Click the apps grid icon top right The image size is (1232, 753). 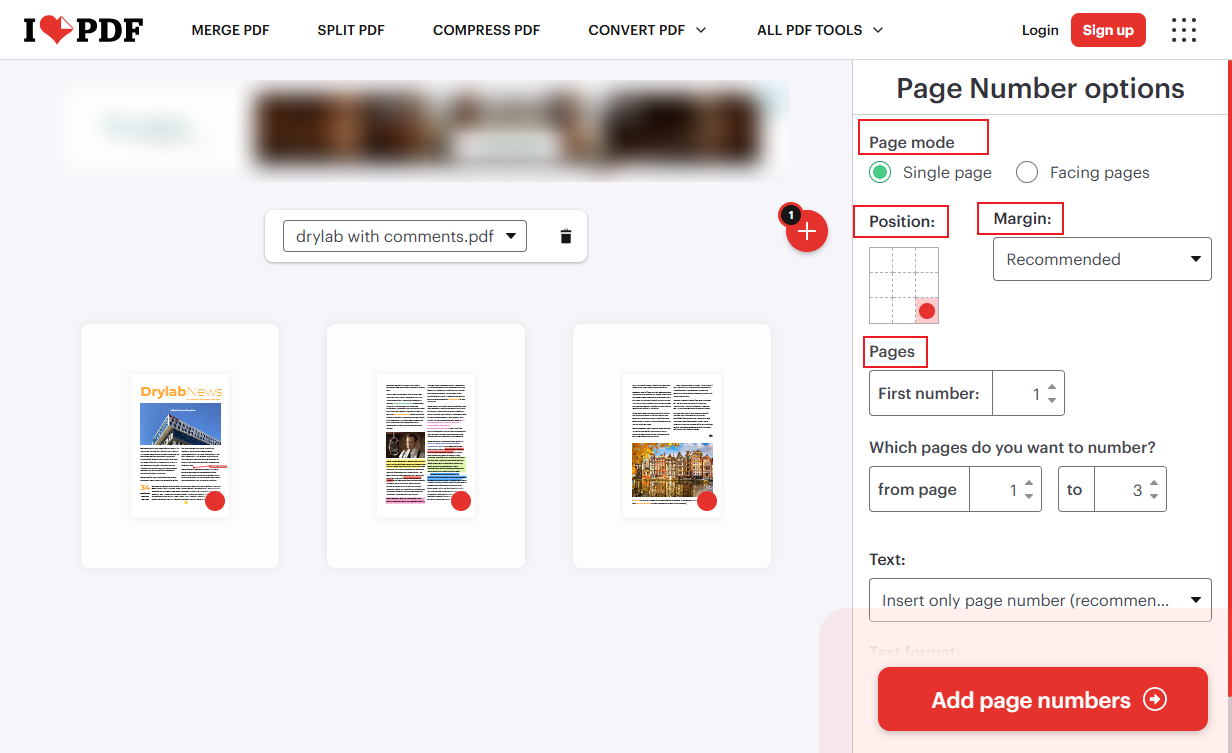1184,30
